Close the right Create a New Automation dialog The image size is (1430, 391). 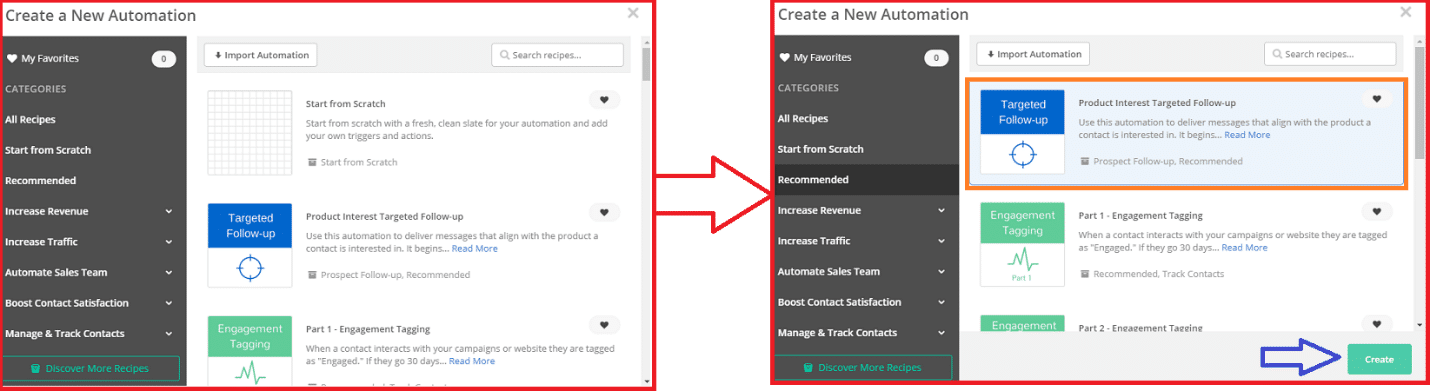[x=1406, y=12]
